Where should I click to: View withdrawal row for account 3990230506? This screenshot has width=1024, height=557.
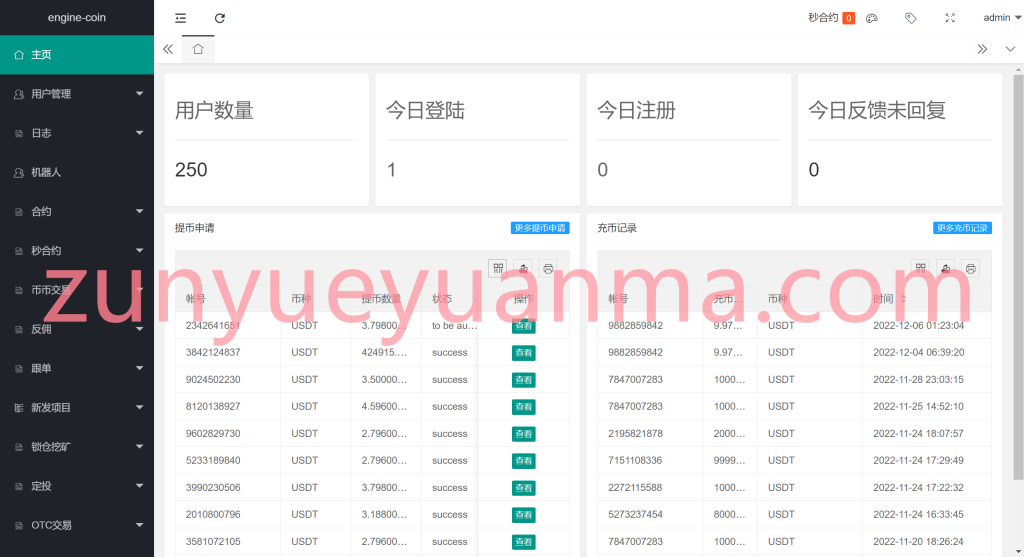pos(524,488)
